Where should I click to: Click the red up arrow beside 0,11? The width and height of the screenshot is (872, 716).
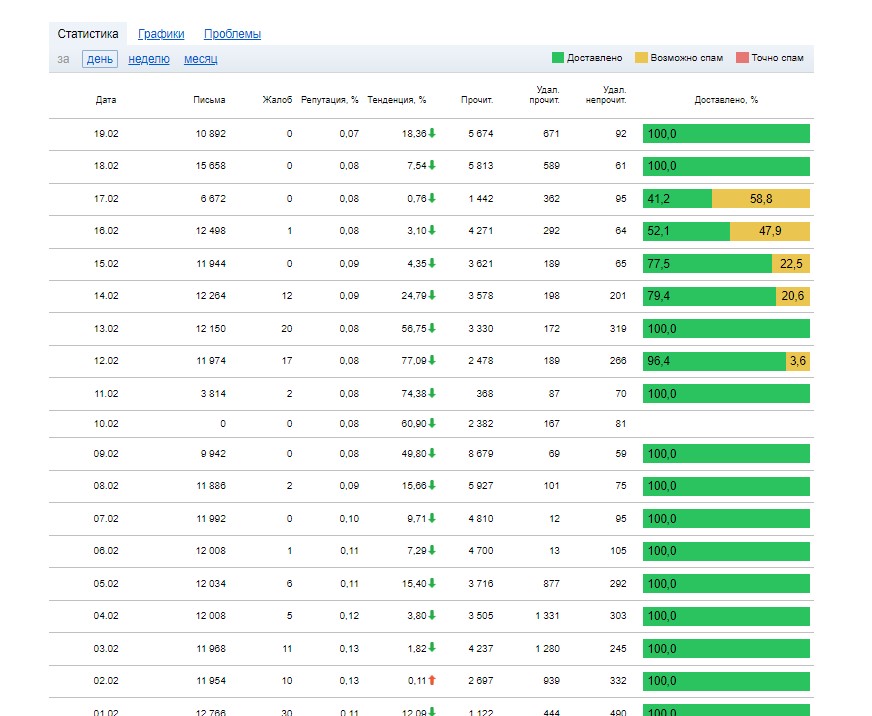tap(432, 680)
